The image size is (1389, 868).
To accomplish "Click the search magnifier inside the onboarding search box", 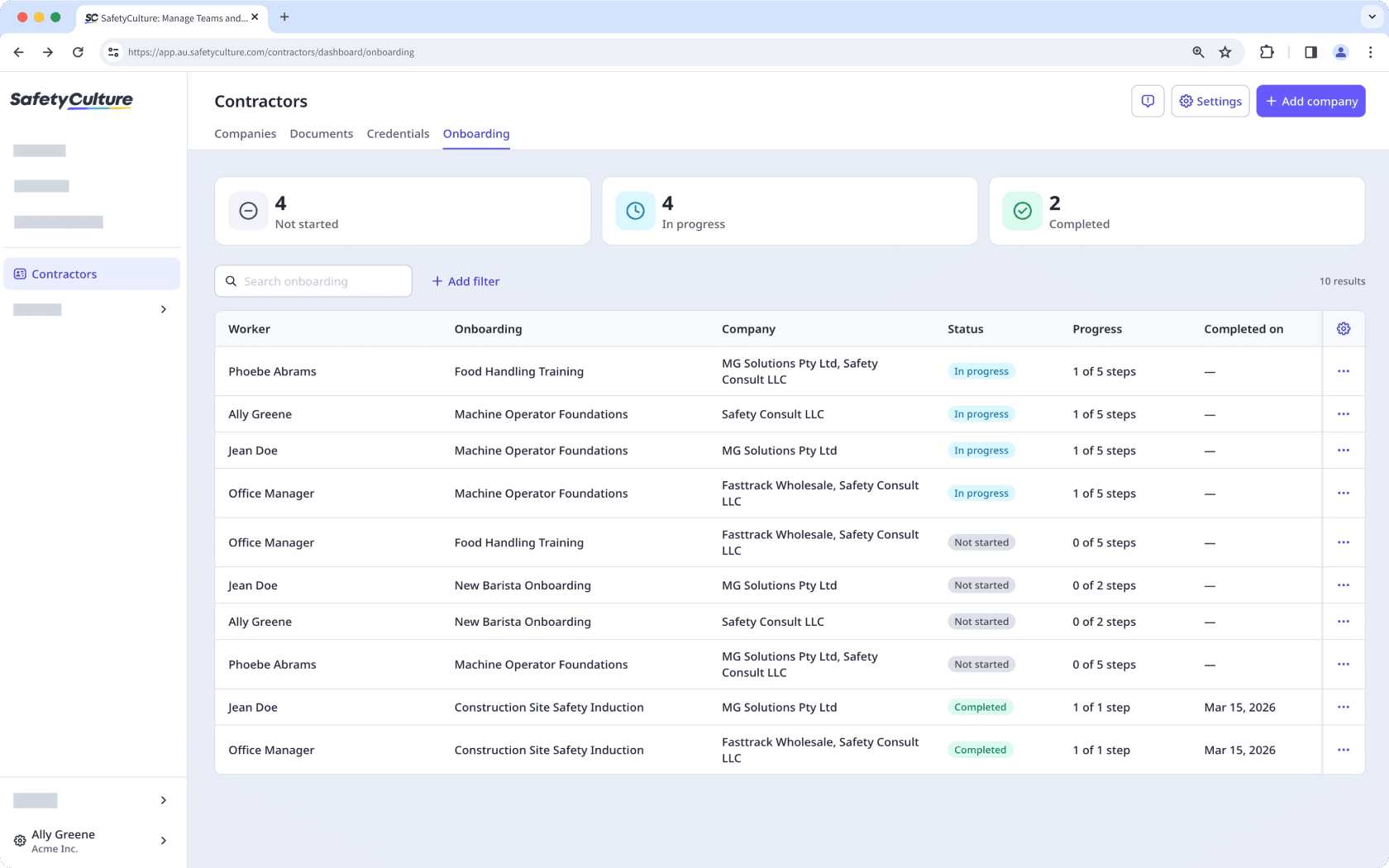I will pyautogui.click(x=231, y=281).
